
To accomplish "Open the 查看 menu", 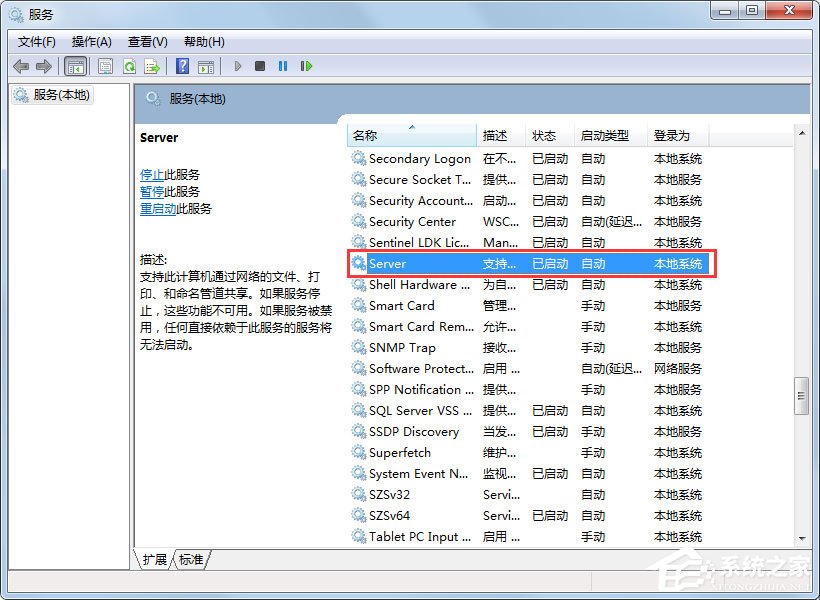I will click(146, 41).
